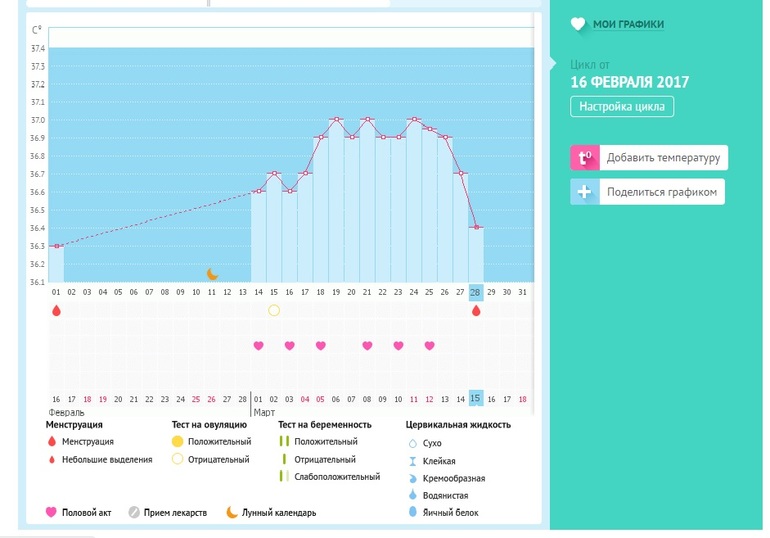Viewport: 770px width, 538px height.
Task: Select highlighted cycle day 28 on the axis
Action: 476,292
